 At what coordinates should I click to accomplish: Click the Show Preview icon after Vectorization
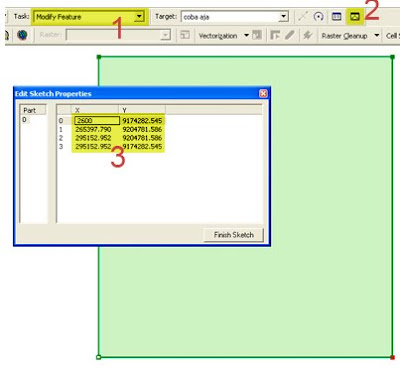point(257,35)
